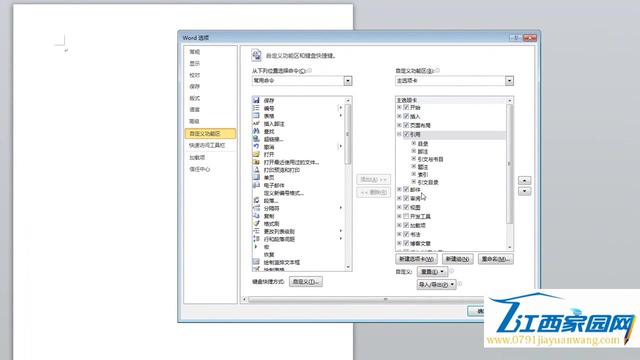This screenshot has width=640, height=360.
Task: Click the 新建组 (New Group) button
Action: pyautogui.click(x=458, y=259)
